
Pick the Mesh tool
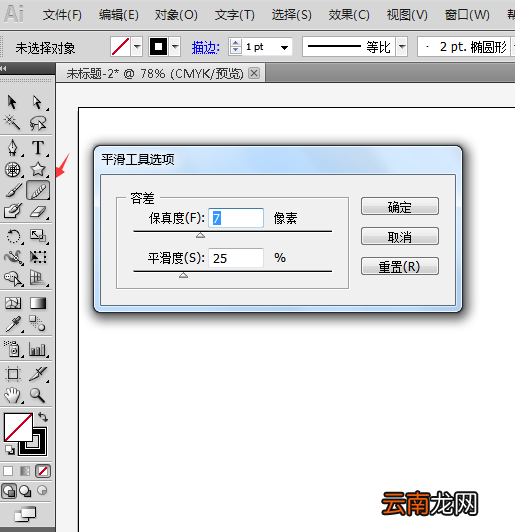coord(13,303)
